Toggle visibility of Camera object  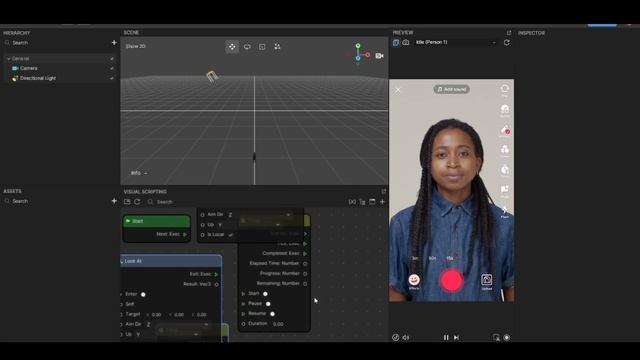(x=111, y=68)
